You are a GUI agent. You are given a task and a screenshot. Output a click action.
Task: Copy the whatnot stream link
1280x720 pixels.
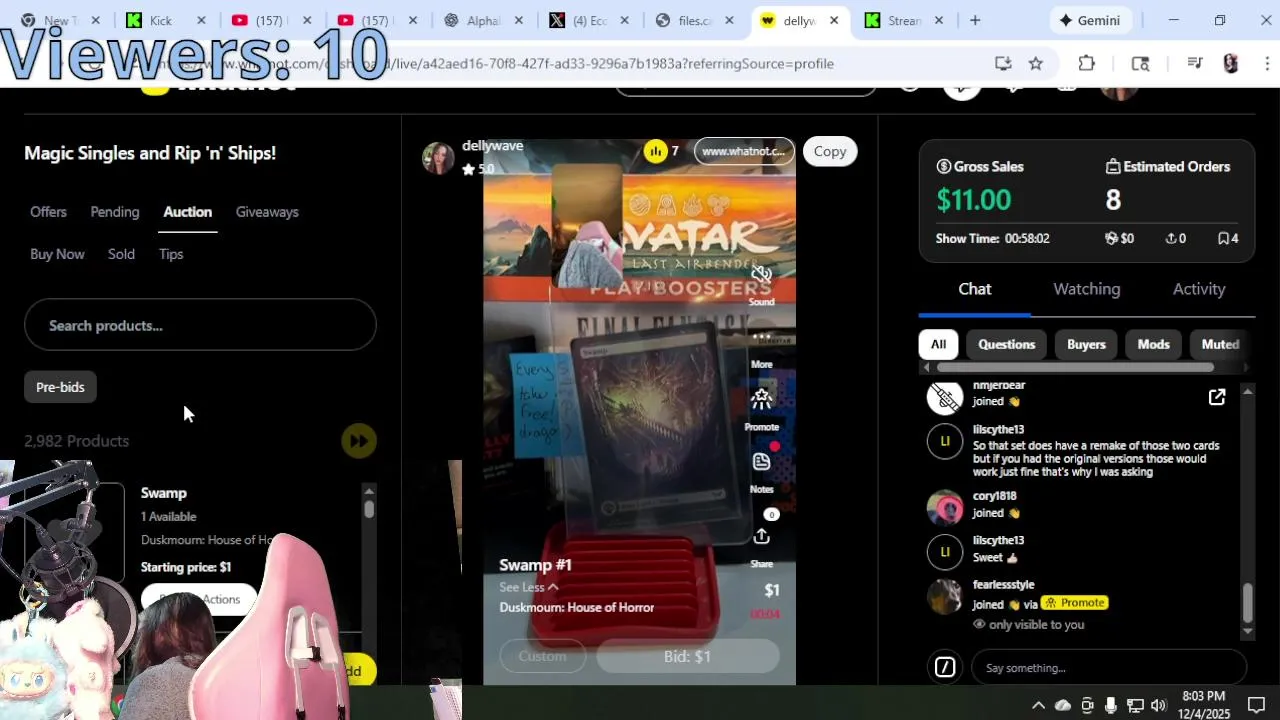point(829,151)
